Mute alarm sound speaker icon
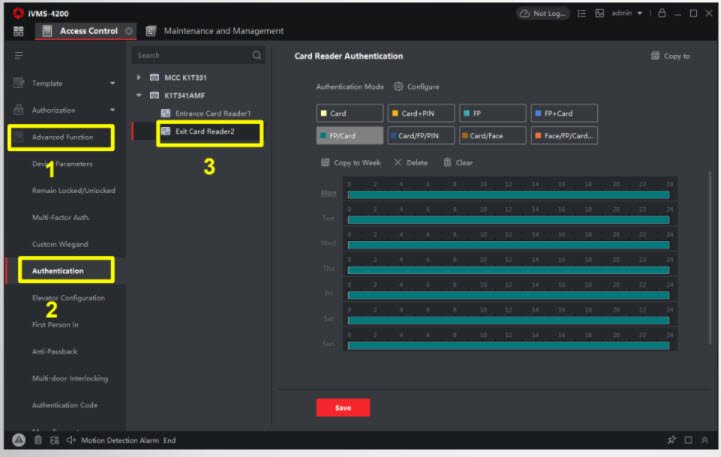The width and height of the screenshot is (721, 457). pos(71,440)
